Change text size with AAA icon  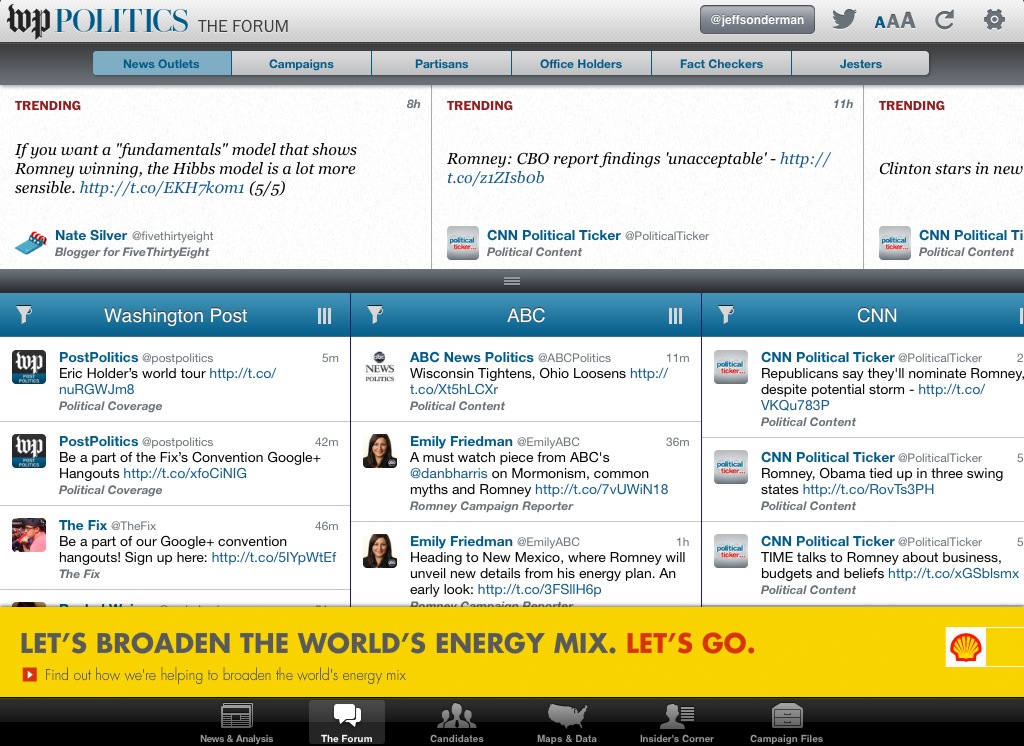(894, 21)
